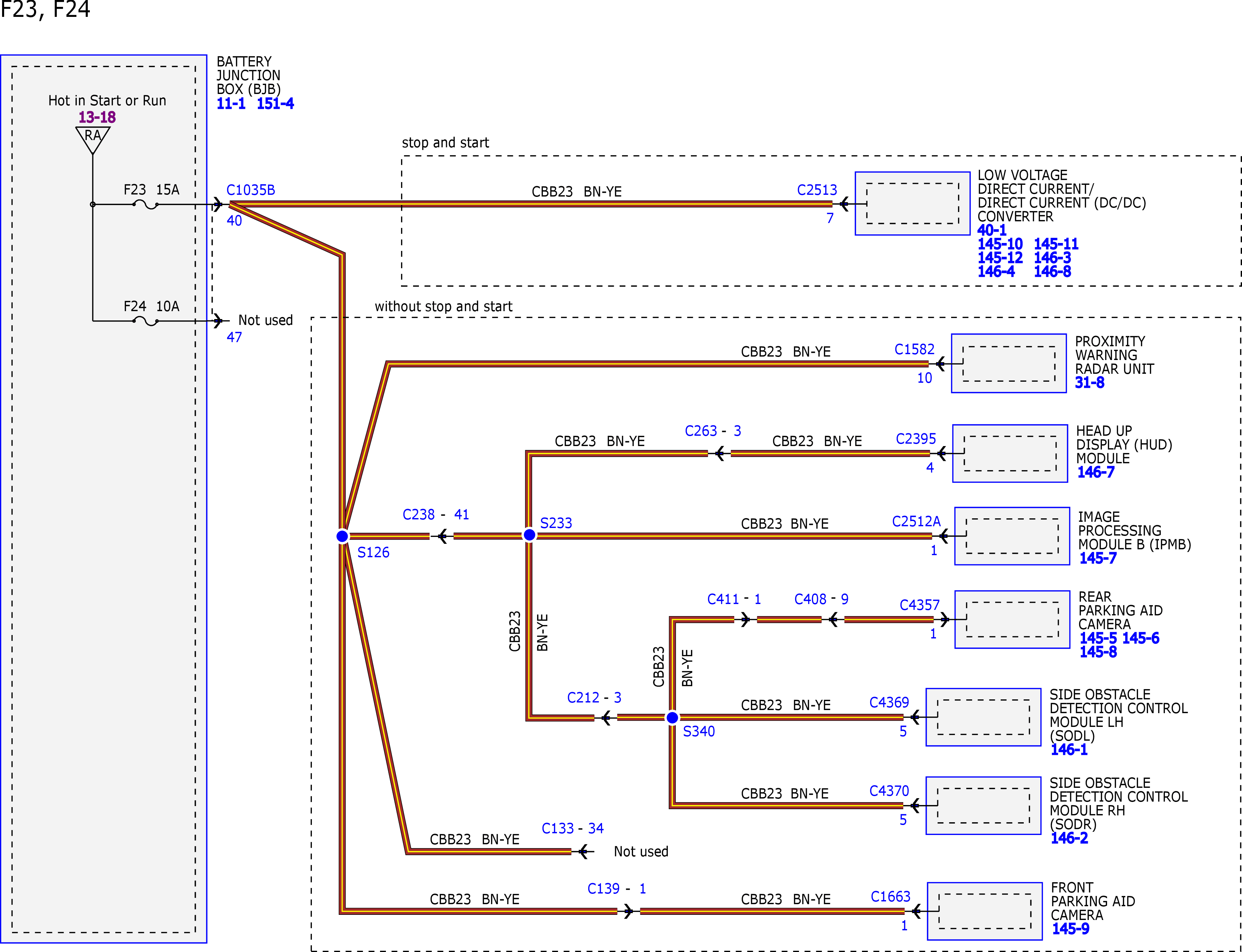The width and height of the screenshot is (1242, 952).
Task: Open Battery Junction Box reference 151-4
Action: 275,104
